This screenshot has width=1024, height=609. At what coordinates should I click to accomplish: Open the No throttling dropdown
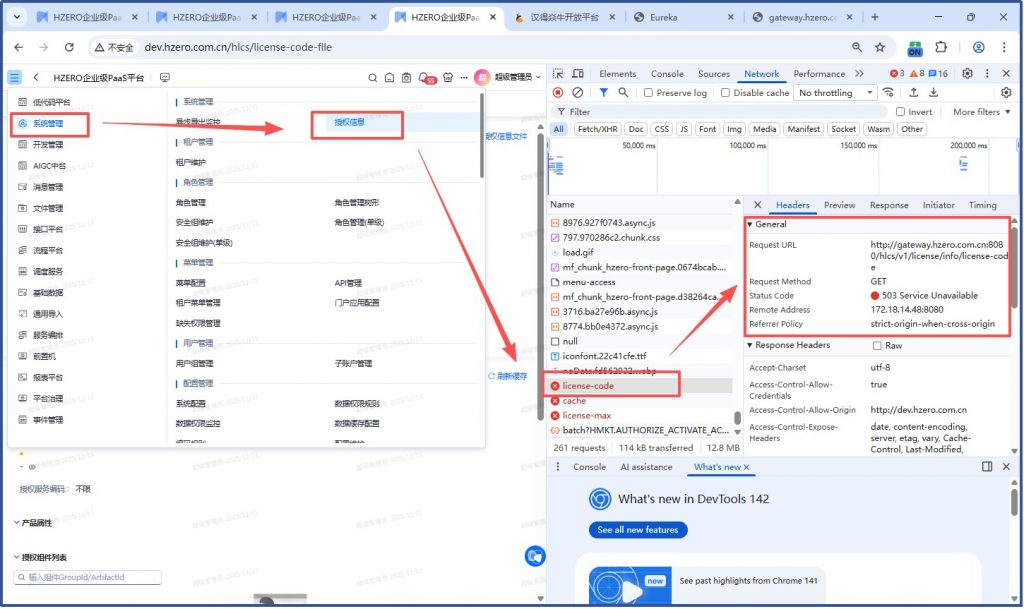(x=836, y=93)
